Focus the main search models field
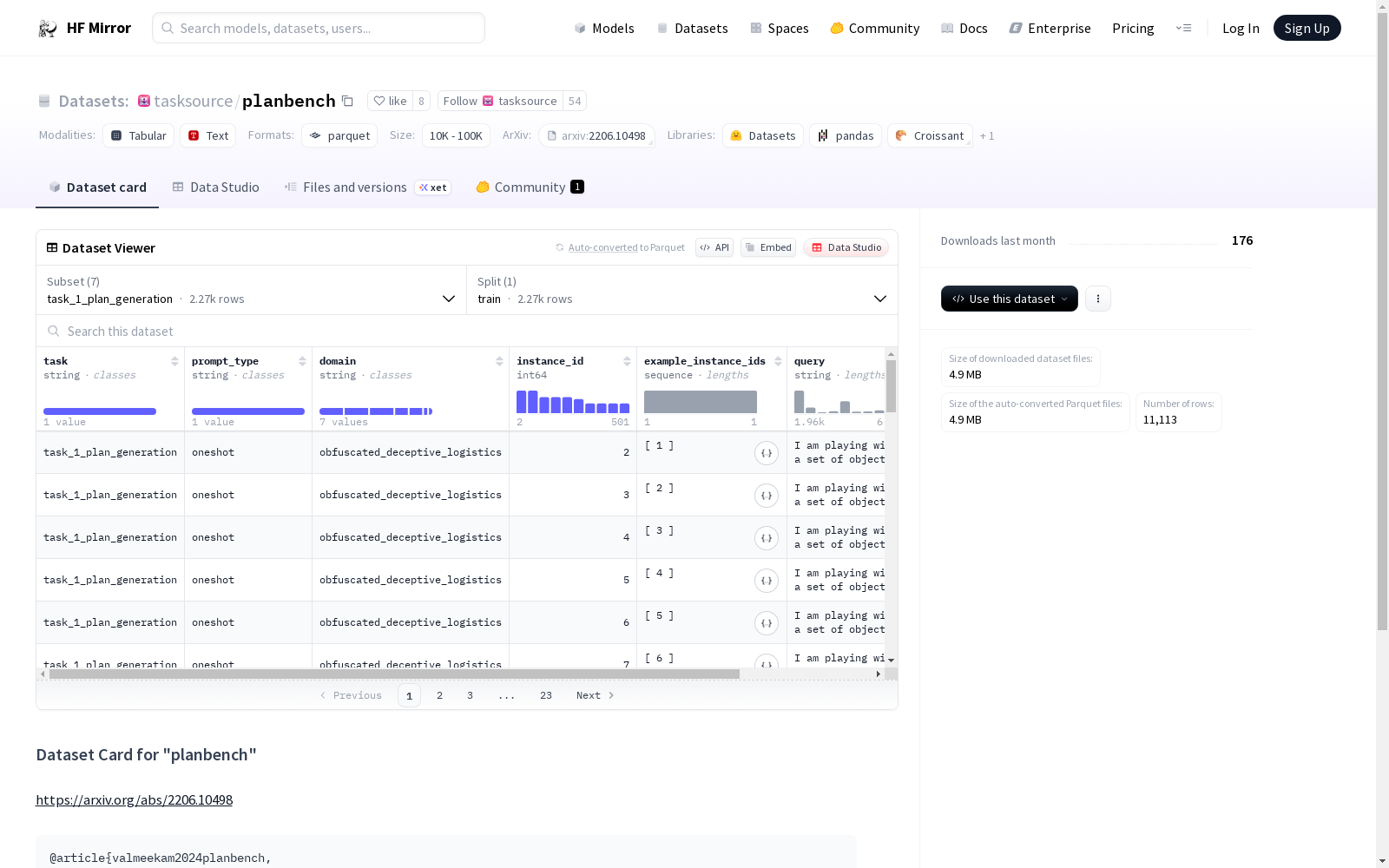 point(319,28)
